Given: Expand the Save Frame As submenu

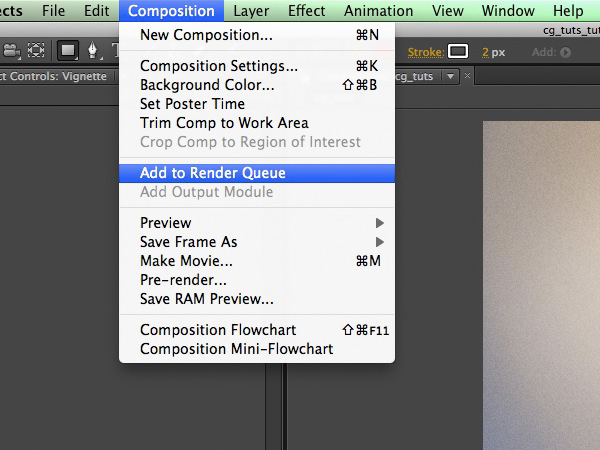Looking at the screenshot, I should [x=257, y=242].
